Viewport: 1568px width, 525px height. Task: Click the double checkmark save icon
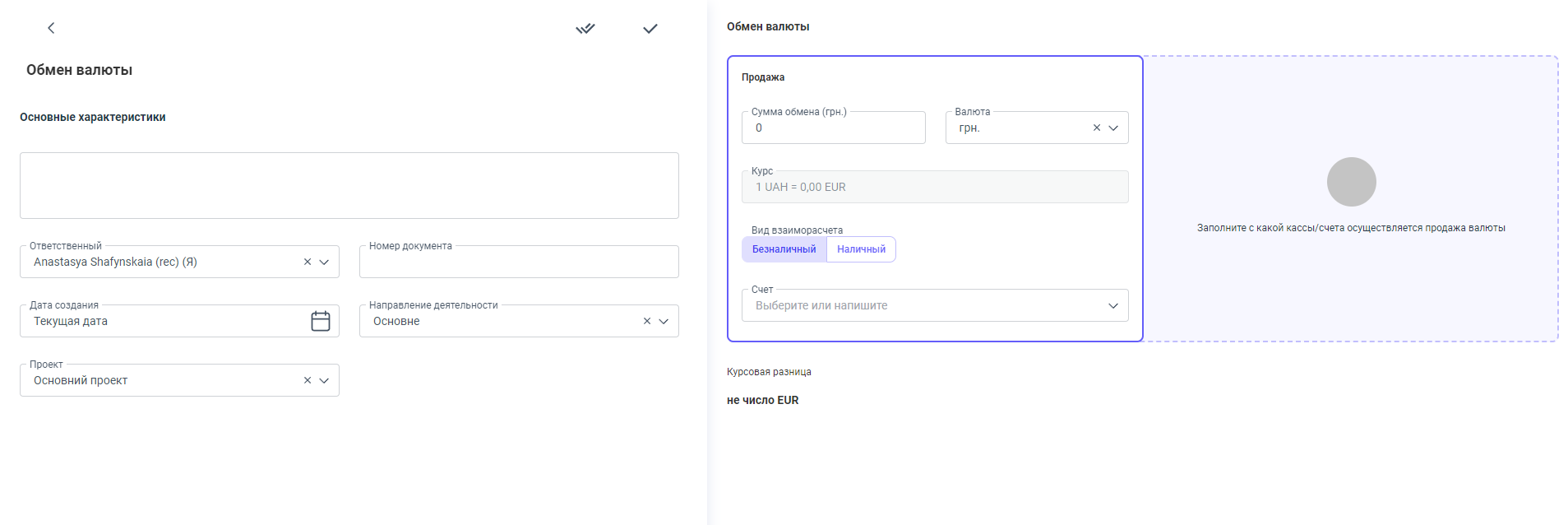585,29
